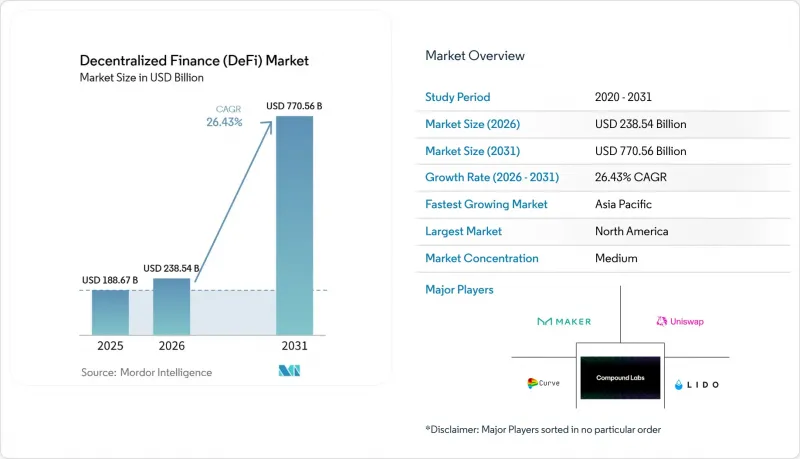Click the Maker logo

(x=564, y=321)
